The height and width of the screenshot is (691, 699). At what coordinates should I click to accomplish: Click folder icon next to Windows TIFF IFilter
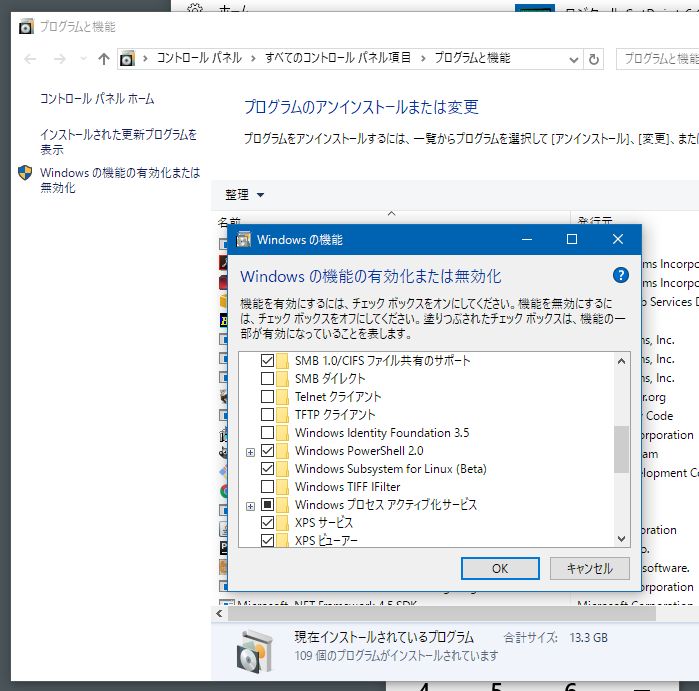click(x=282, y=486)
